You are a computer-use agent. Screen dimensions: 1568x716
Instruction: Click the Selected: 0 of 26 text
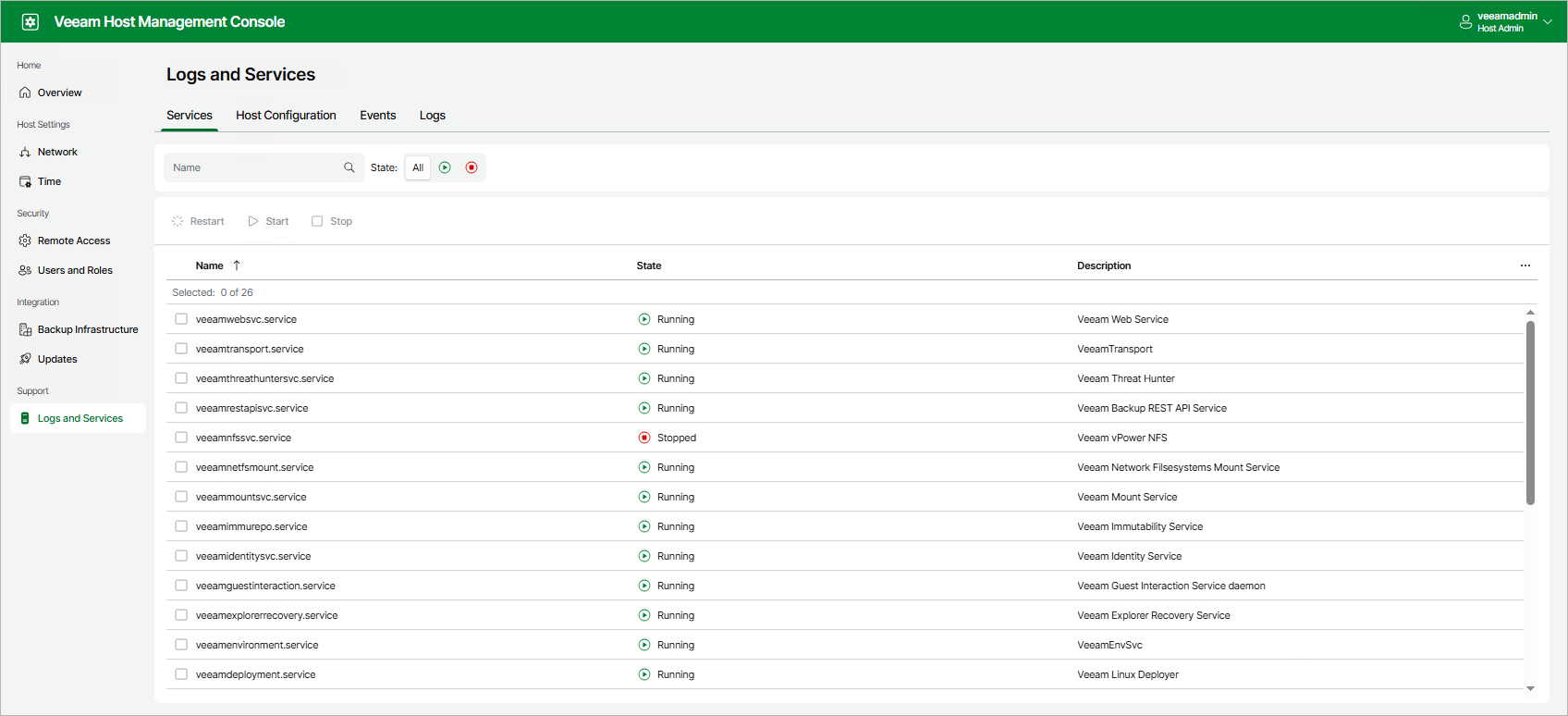coord(213,292)
